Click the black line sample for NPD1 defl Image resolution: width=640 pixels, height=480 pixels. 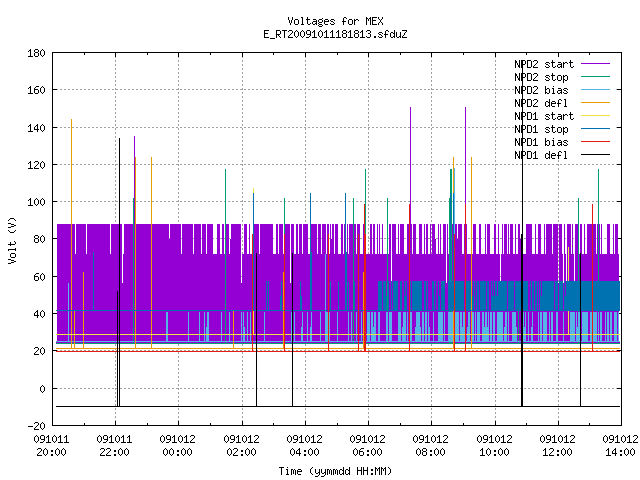[595, 155]
